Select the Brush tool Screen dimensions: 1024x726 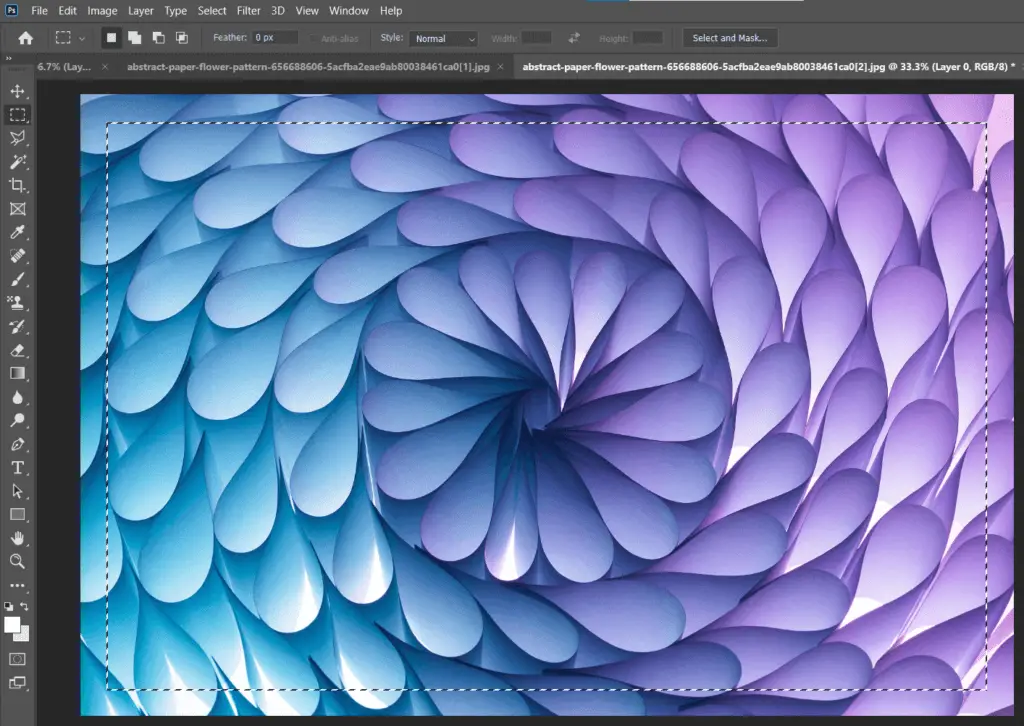pos(18,279)
